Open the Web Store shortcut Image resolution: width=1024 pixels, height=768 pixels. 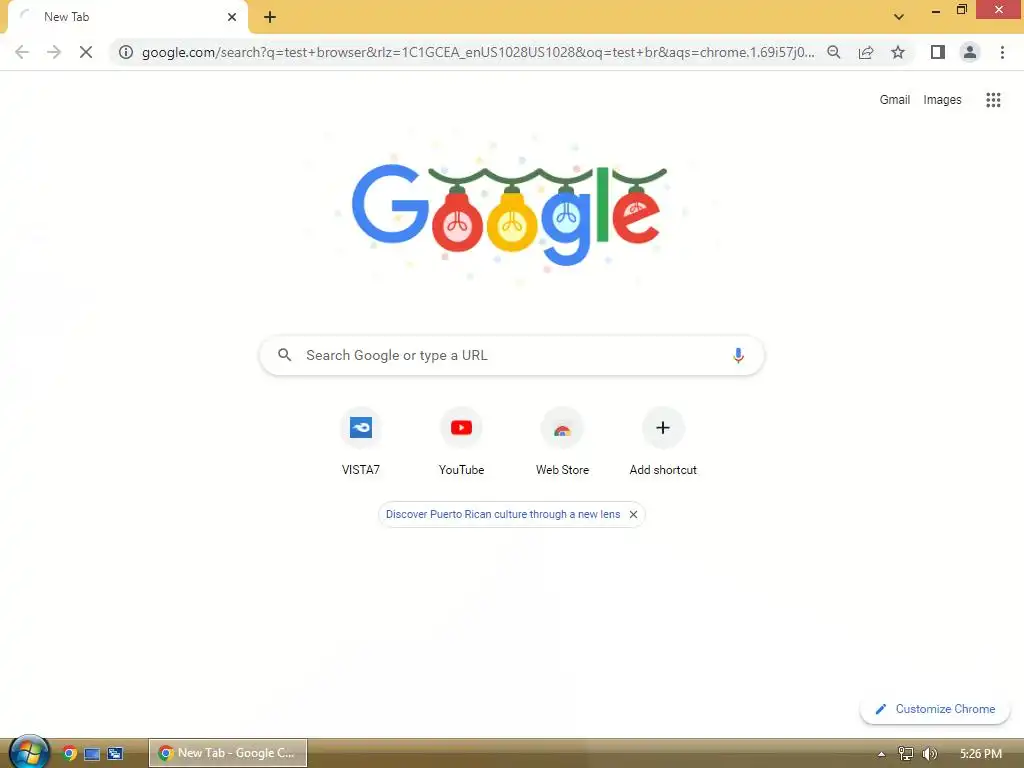562,442
